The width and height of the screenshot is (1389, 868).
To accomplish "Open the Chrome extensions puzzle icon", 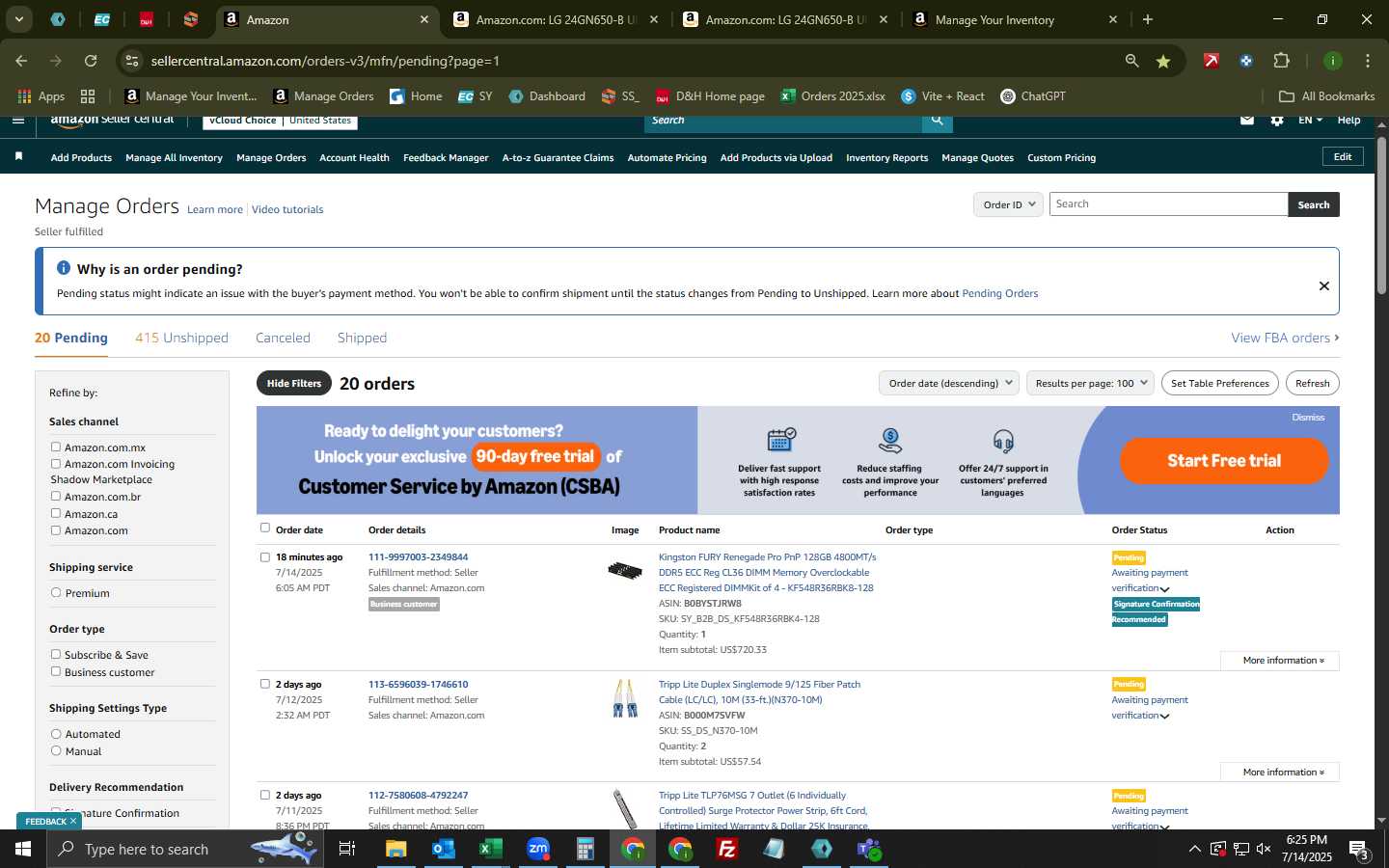I will coord(1281,61).
